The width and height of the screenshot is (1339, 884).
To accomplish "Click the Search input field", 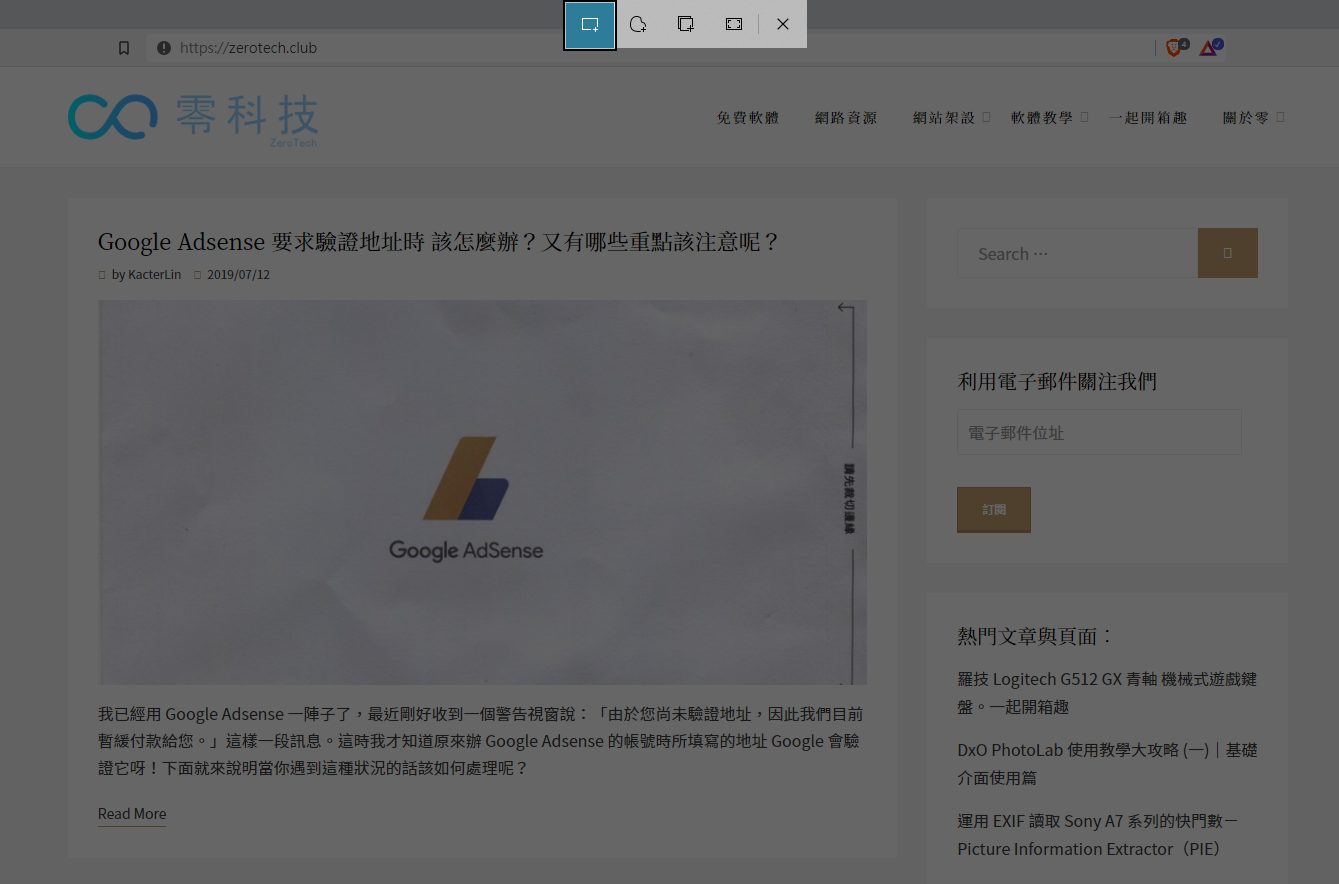I will click(1076, 254).
